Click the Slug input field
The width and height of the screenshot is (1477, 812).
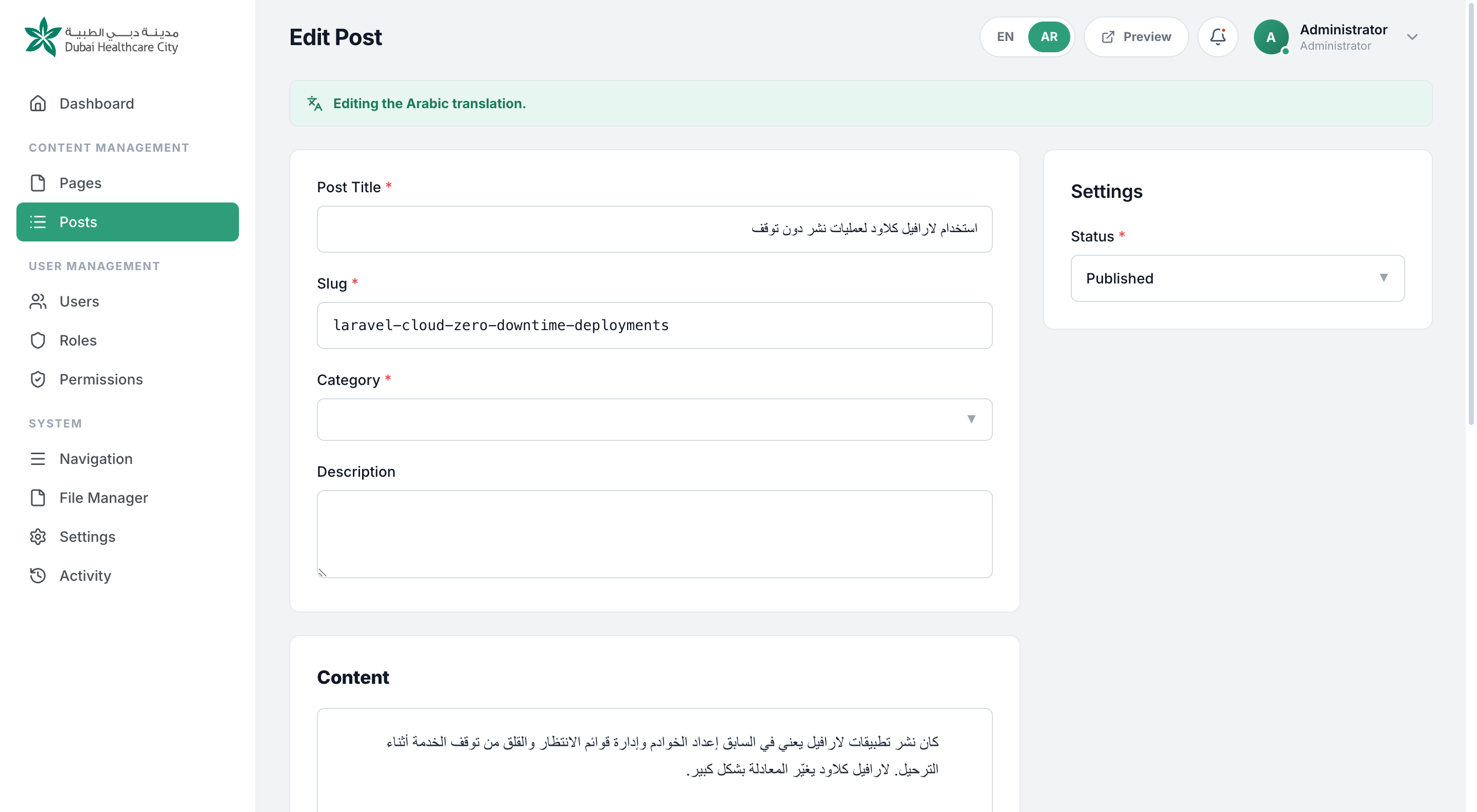tap(655, 326)
